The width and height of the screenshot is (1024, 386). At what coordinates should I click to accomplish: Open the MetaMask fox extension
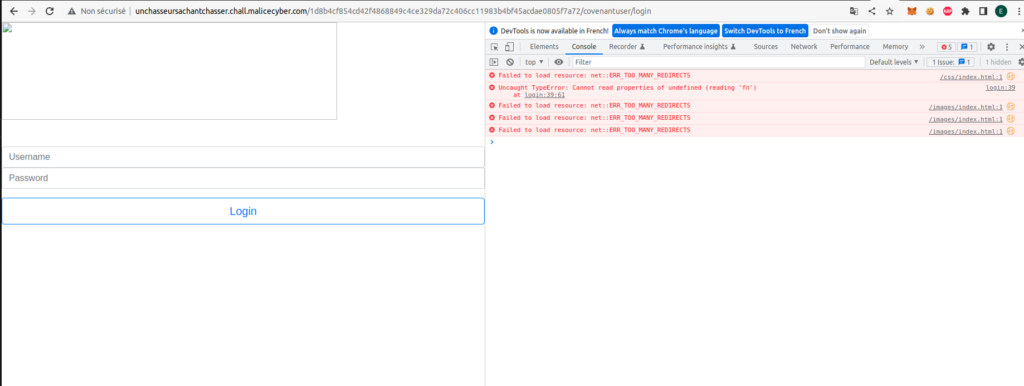pos(912,11)
